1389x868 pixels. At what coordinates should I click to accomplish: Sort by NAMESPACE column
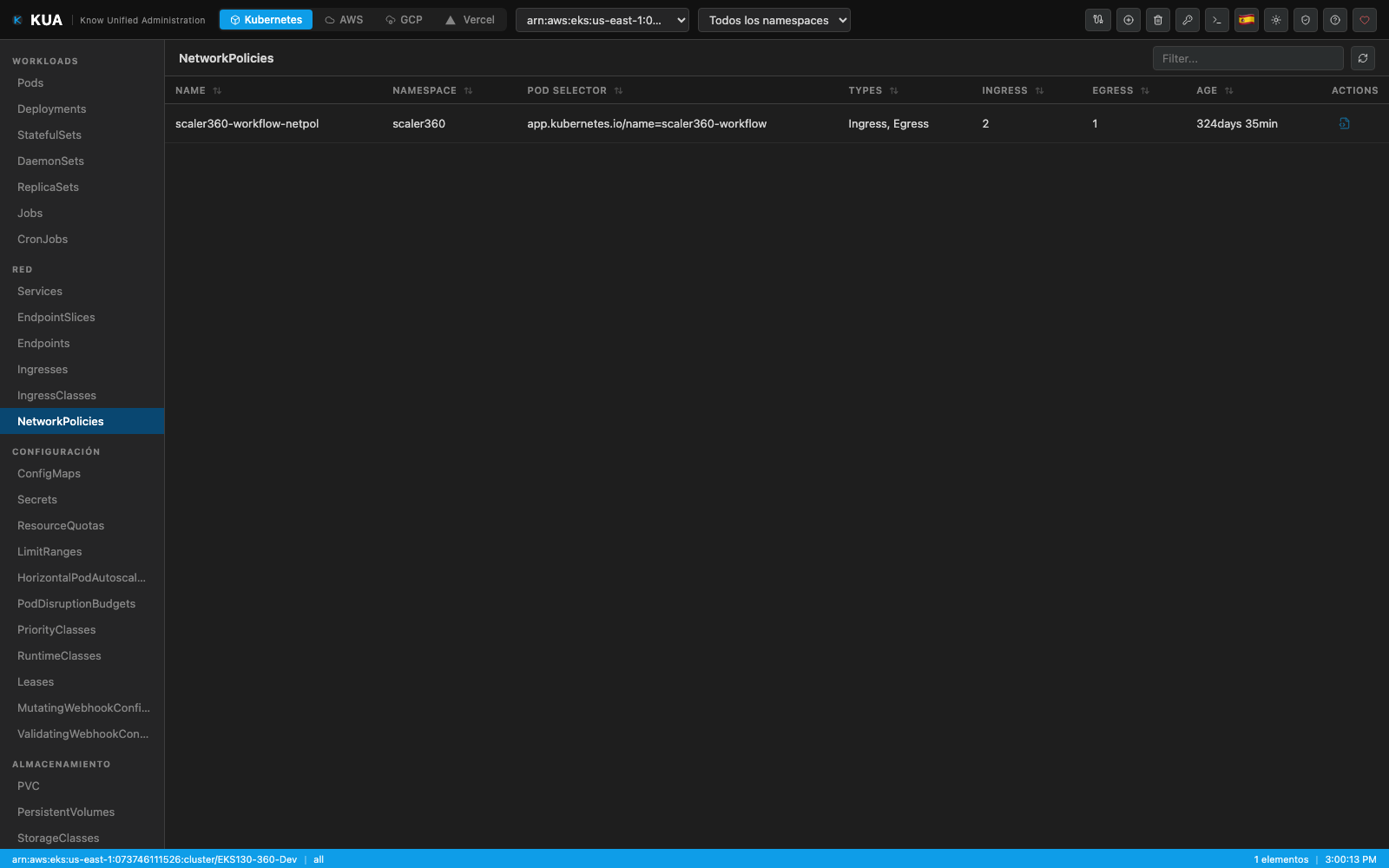pyautogui.click(x=468, y=90)
